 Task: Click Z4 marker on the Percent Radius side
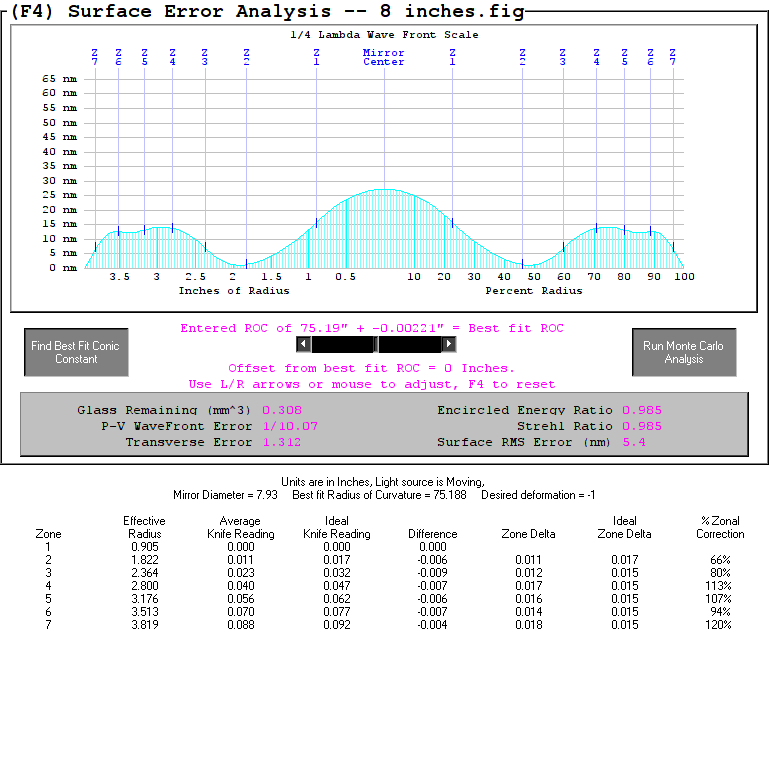point(597,57)
